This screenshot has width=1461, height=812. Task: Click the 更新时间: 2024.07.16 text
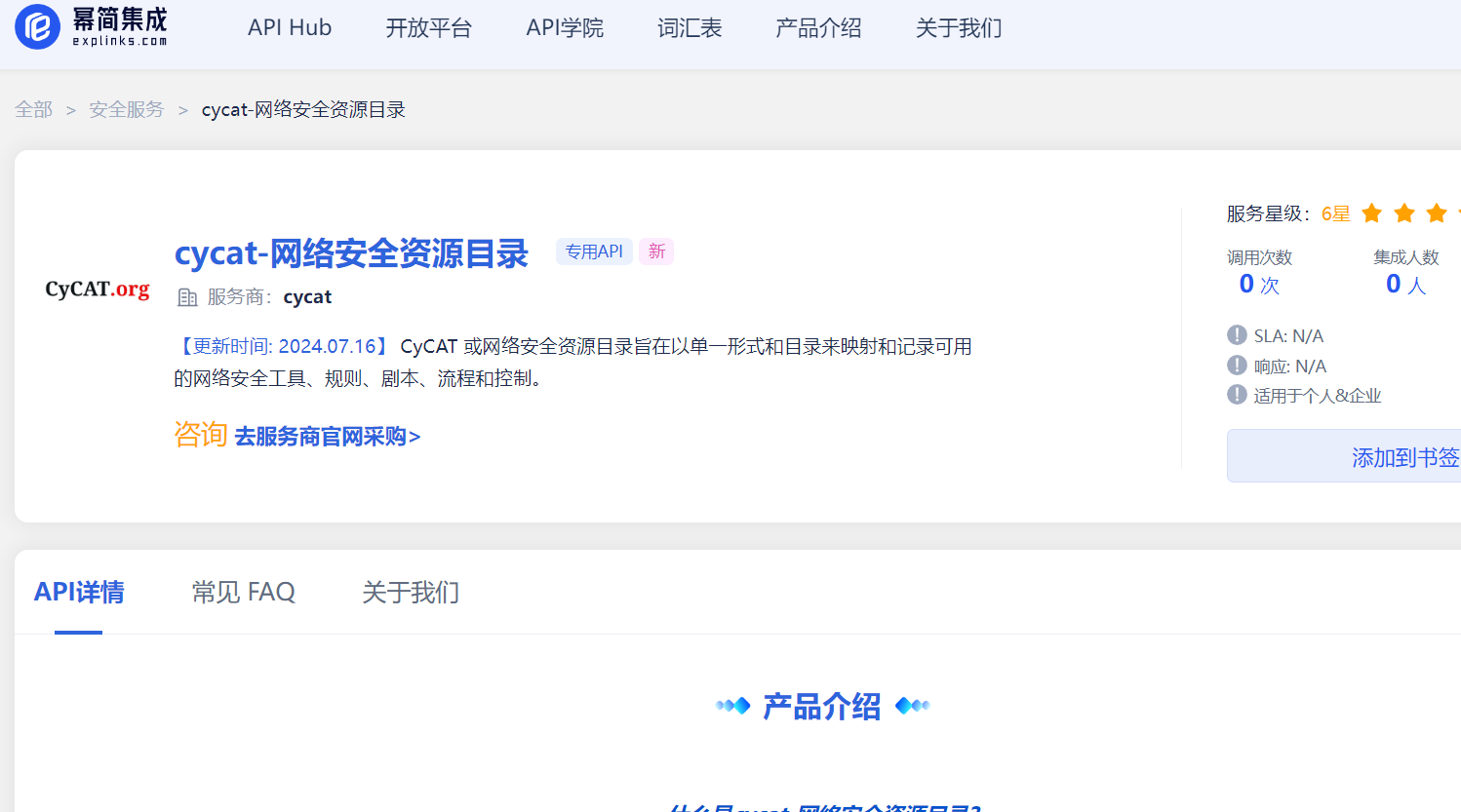(x=285, y=346)
